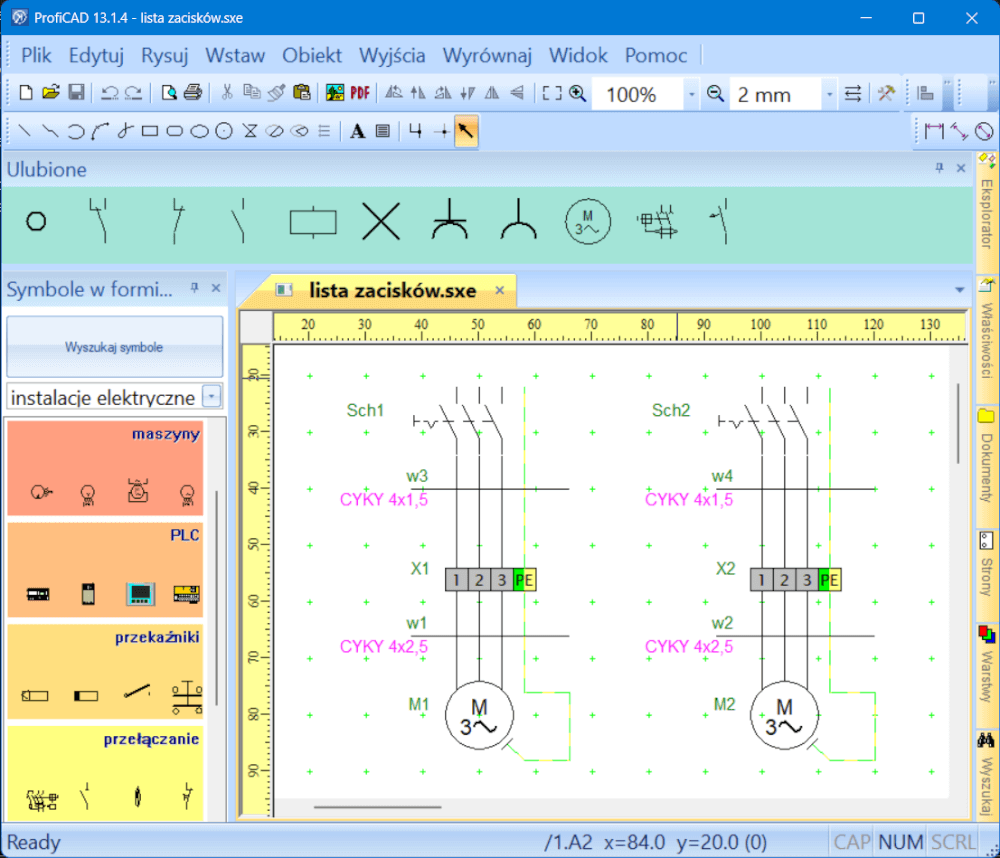This screenshot has width=1000, height=858.
Task: Create a new document with the blank page icon
Action: pyautogui.click(x=26, y=93)
